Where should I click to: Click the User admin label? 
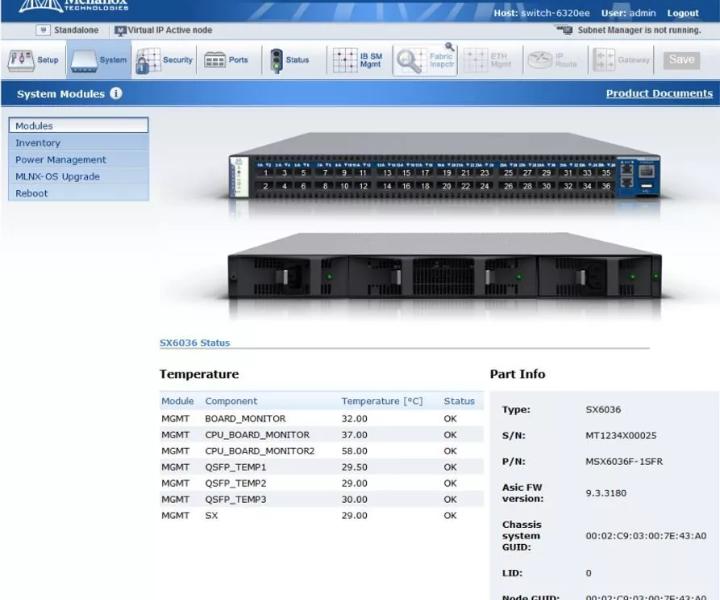[629, 13]
